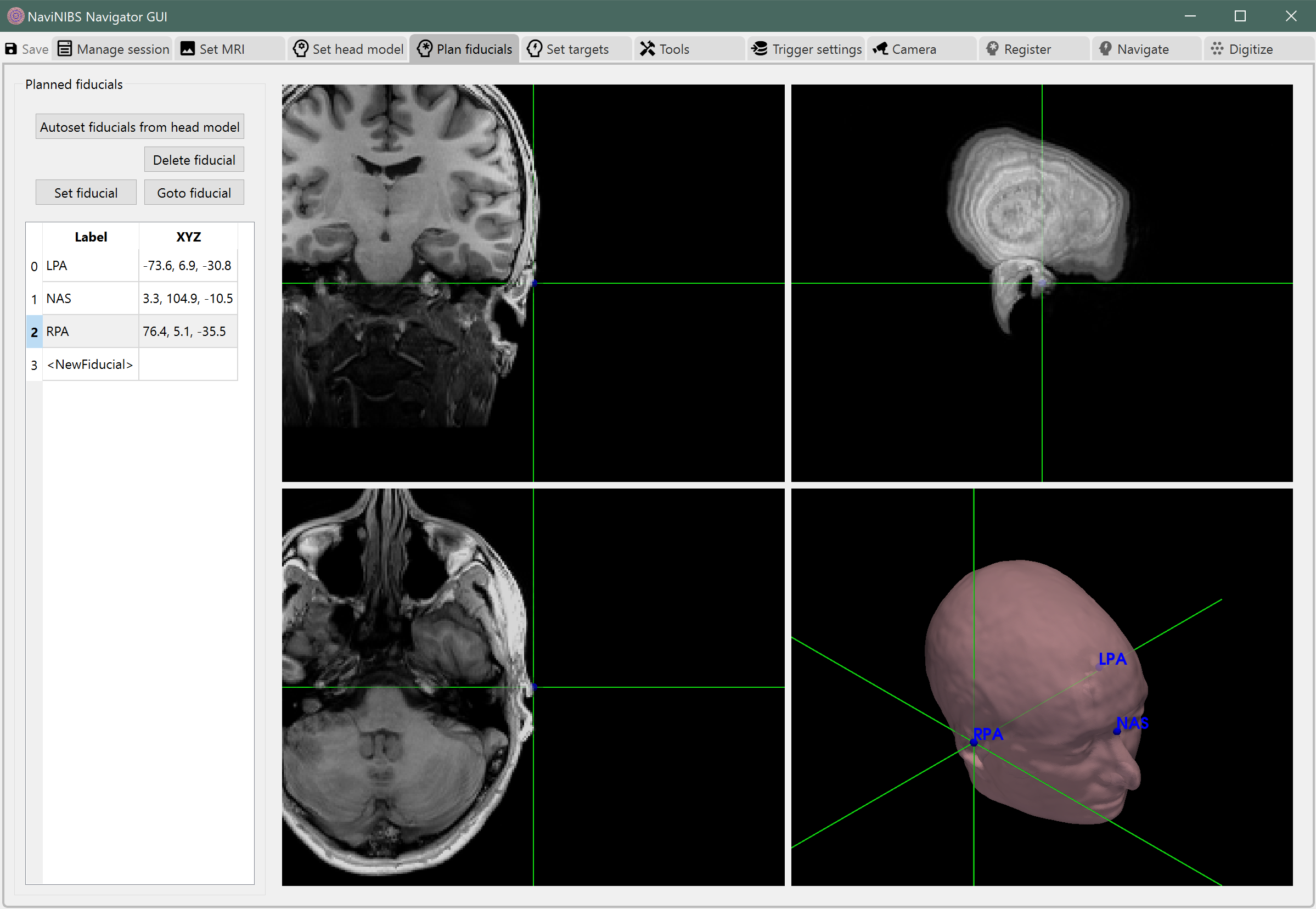
Task: Click the Plan fiducials head icon
Action: 425,49
